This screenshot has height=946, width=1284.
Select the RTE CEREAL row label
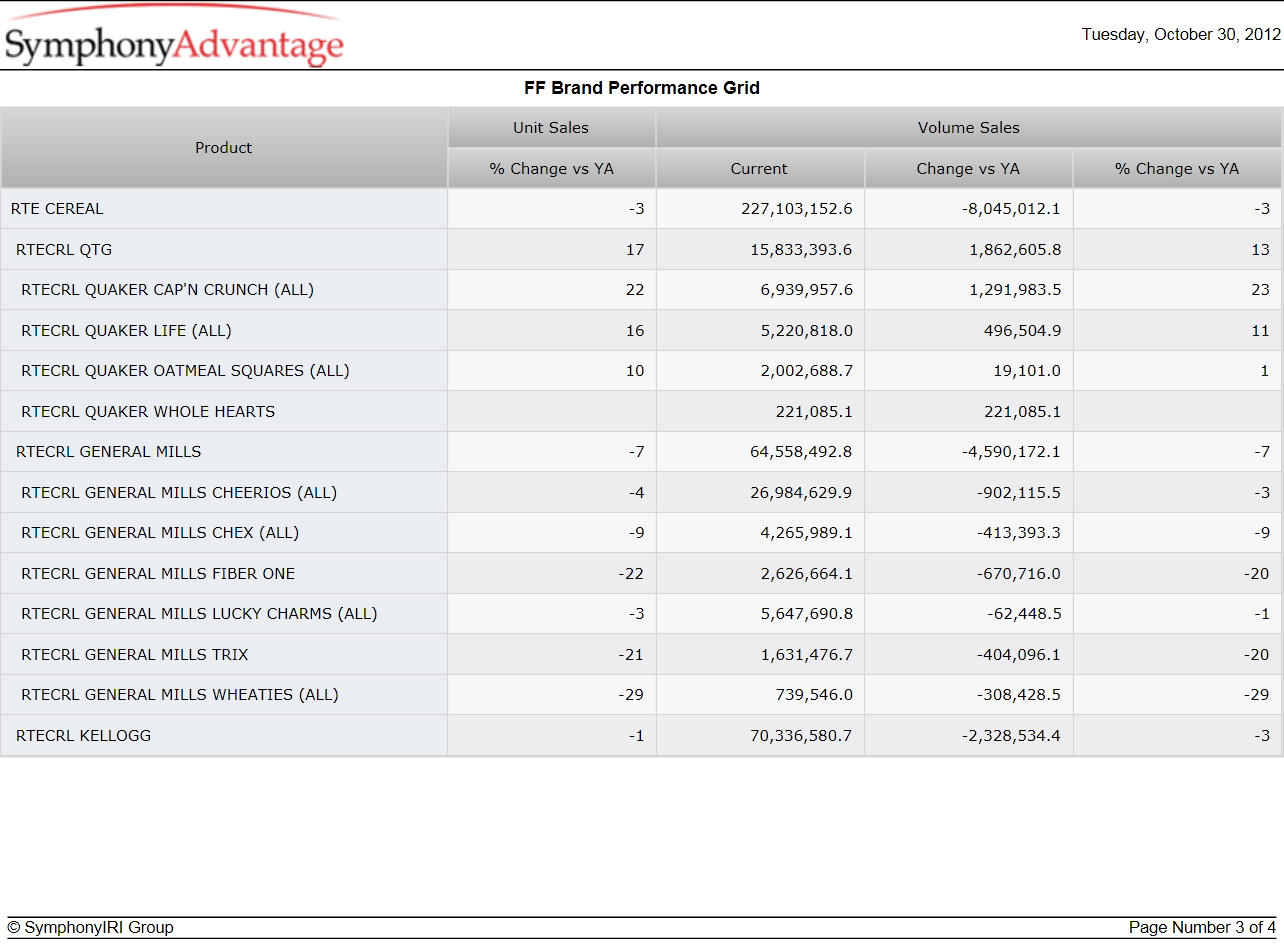click(x=57, y=209)
